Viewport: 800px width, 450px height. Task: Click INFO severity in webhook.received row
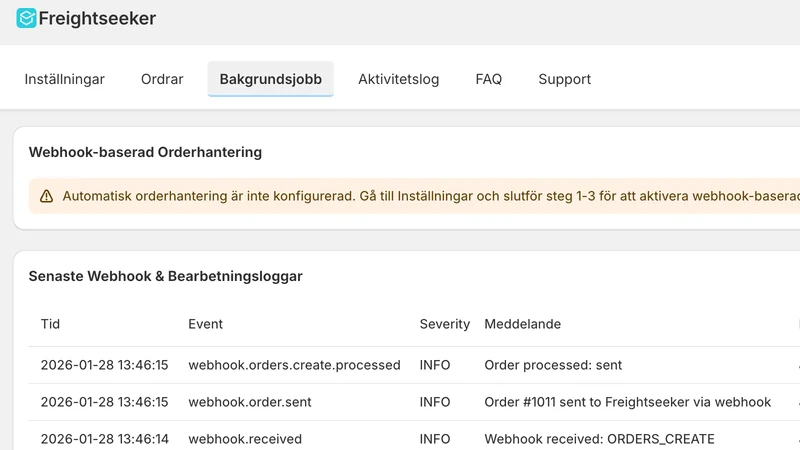coord(435,439)
